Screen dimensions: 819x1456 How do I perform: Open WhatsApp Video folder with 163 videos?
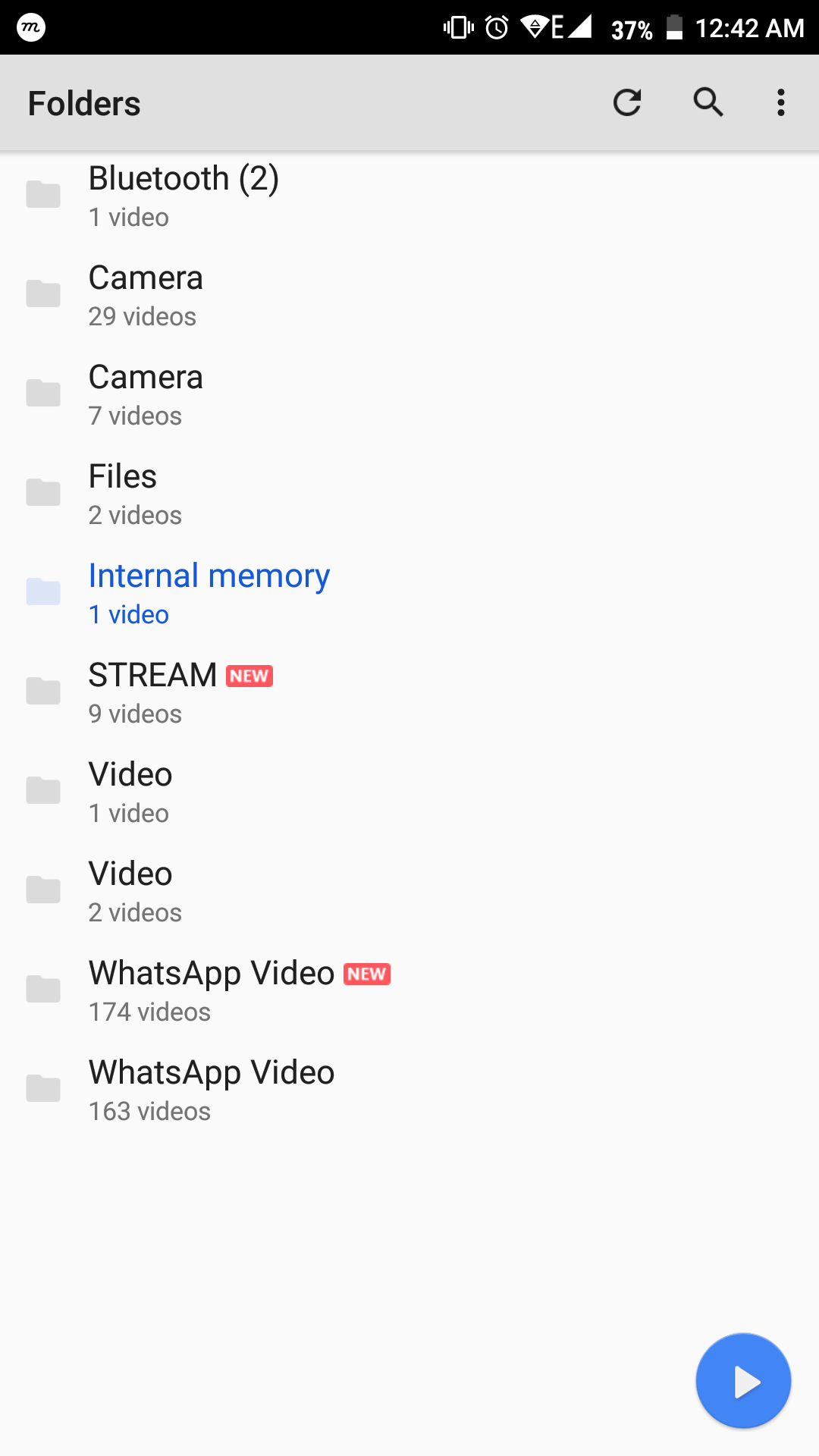pyautogui.click(x=409, y=1088)
